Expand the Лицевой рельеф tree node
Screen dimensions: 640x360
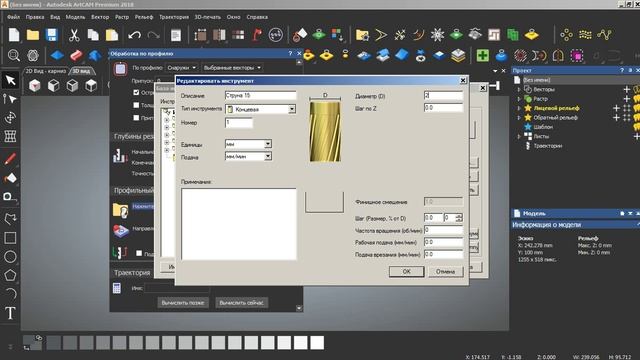coord(519,108)
